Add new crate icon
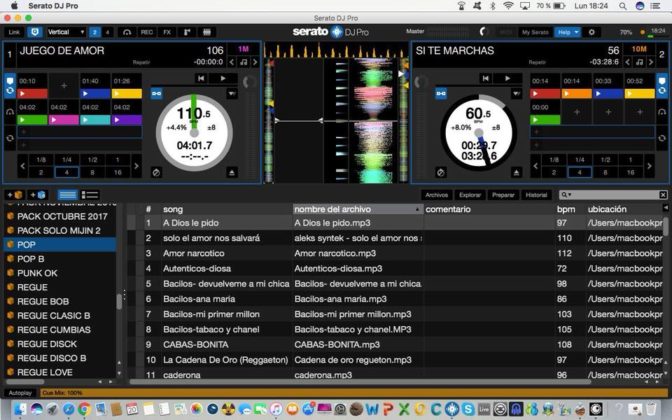The width and height of the screenshot is (672, 420). coord(15,195)
